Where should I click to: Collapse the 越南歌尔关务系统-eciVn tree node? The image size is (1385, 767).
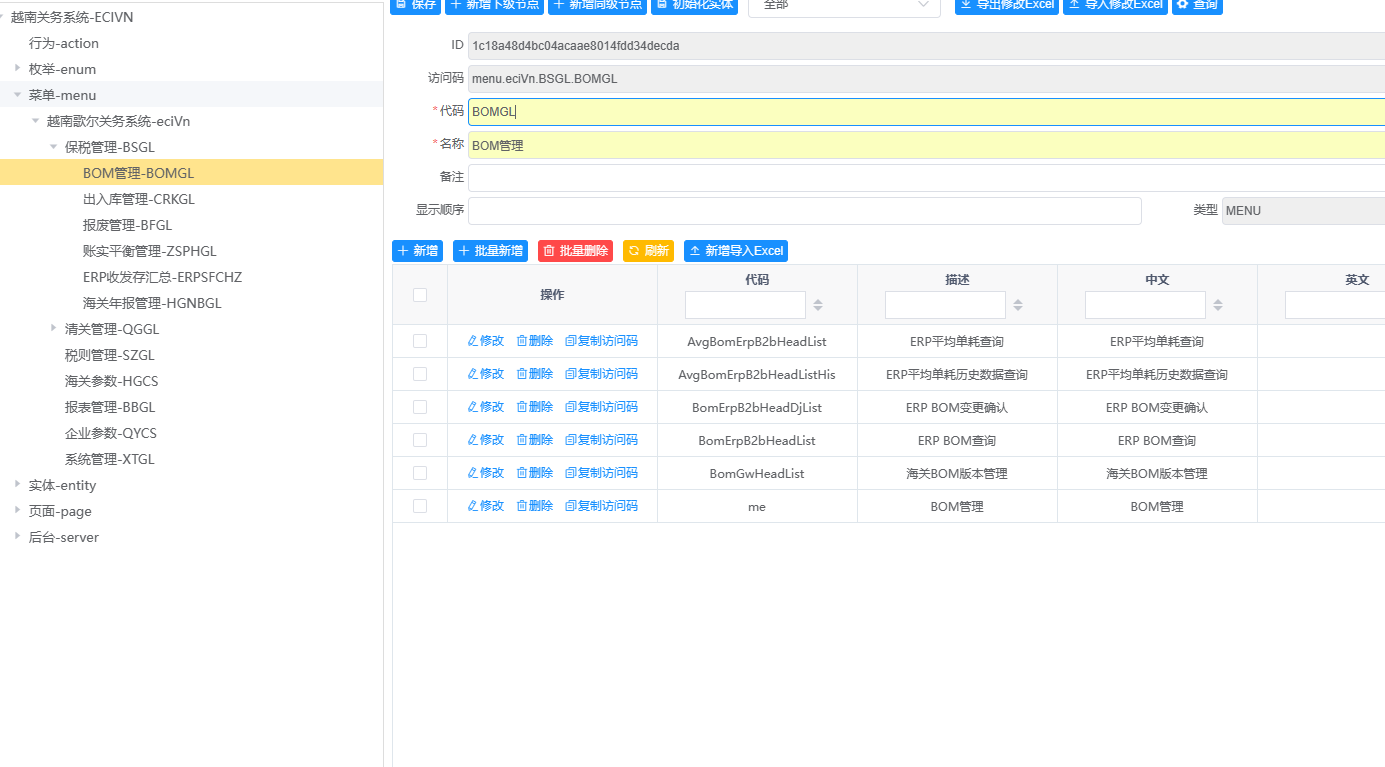point(35,120)
